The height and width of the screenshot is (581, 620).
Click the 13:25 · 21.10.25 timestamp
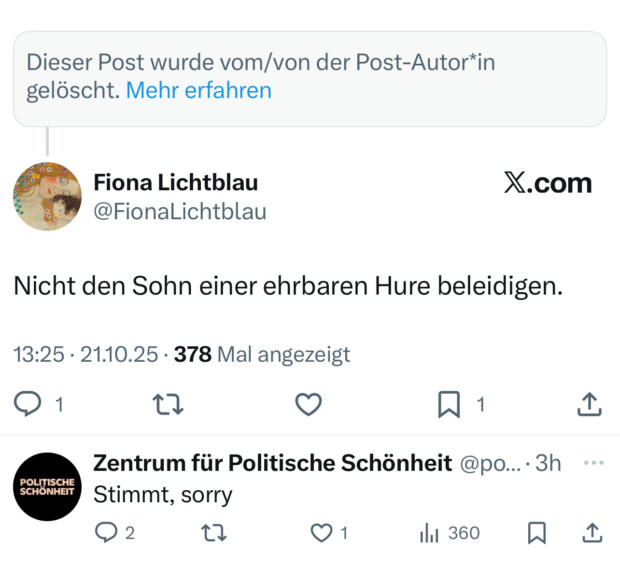point(87,354)
